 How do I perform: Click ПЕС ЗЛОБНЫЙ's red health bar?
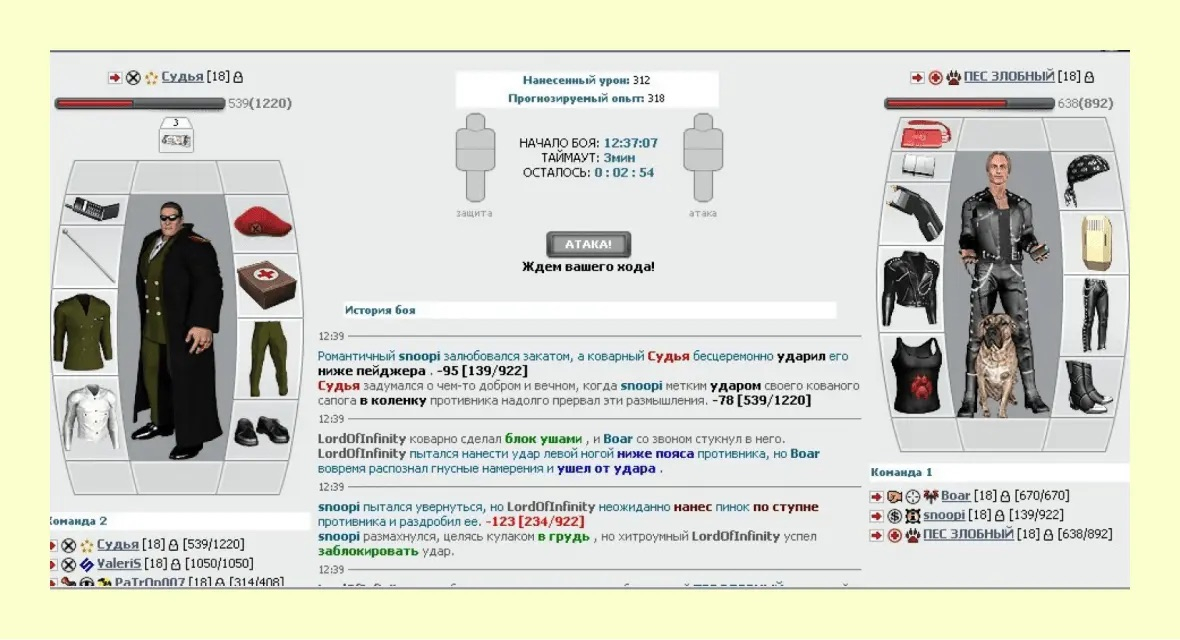969,103
